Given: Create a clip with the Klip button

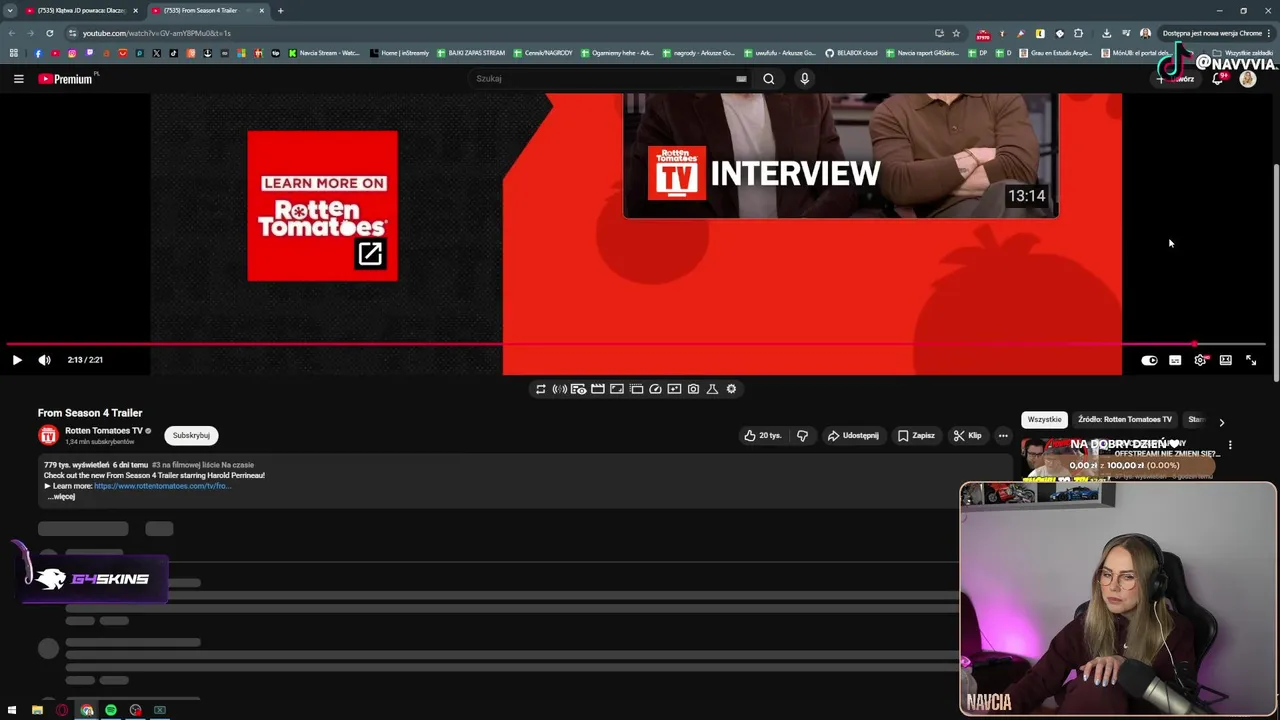Looking at the screenshot, I should 967,436.
